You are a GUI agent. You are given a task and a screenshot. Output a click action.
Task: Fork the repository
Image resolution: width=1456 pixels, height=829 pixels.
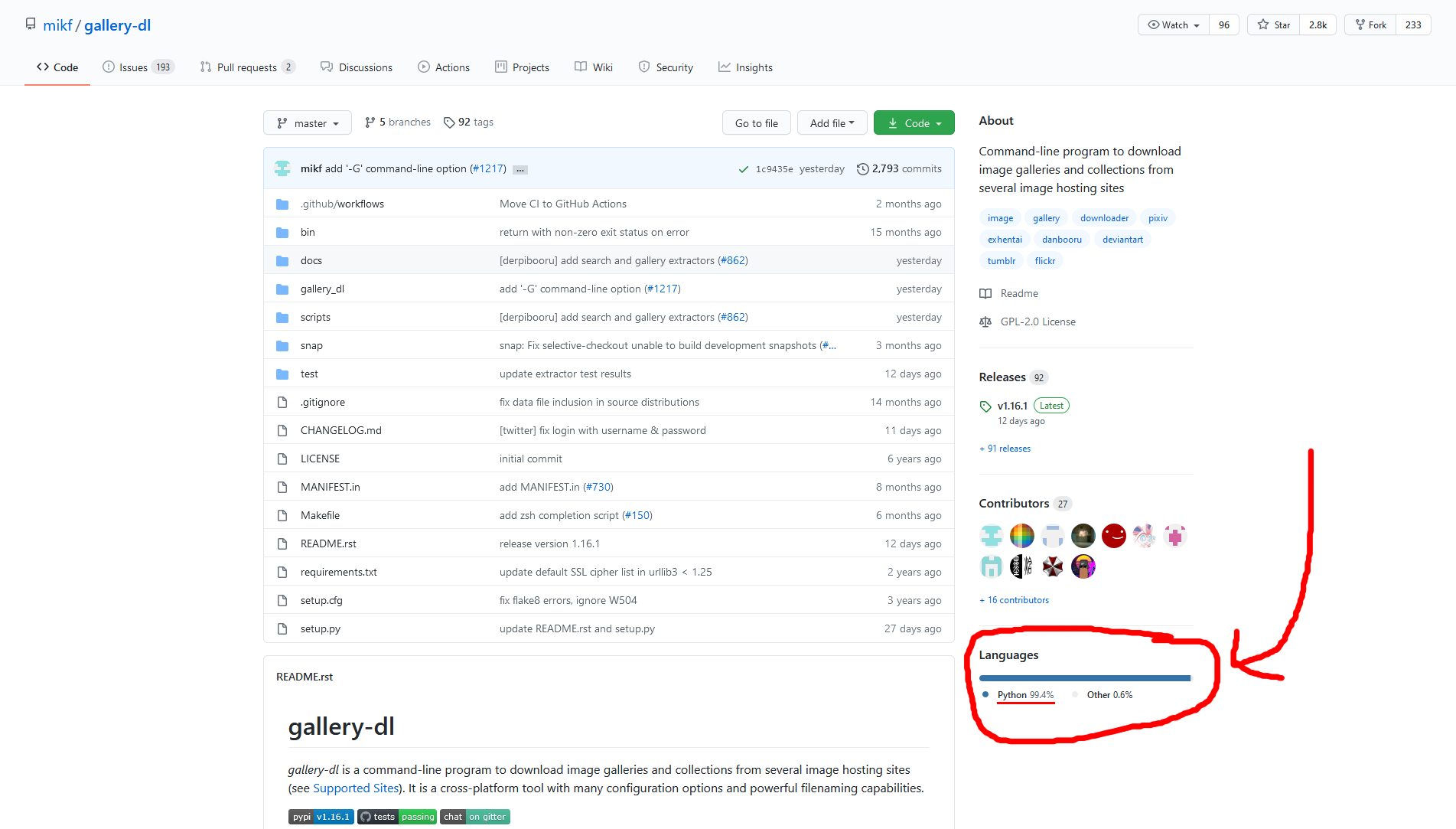[1370, 24]
